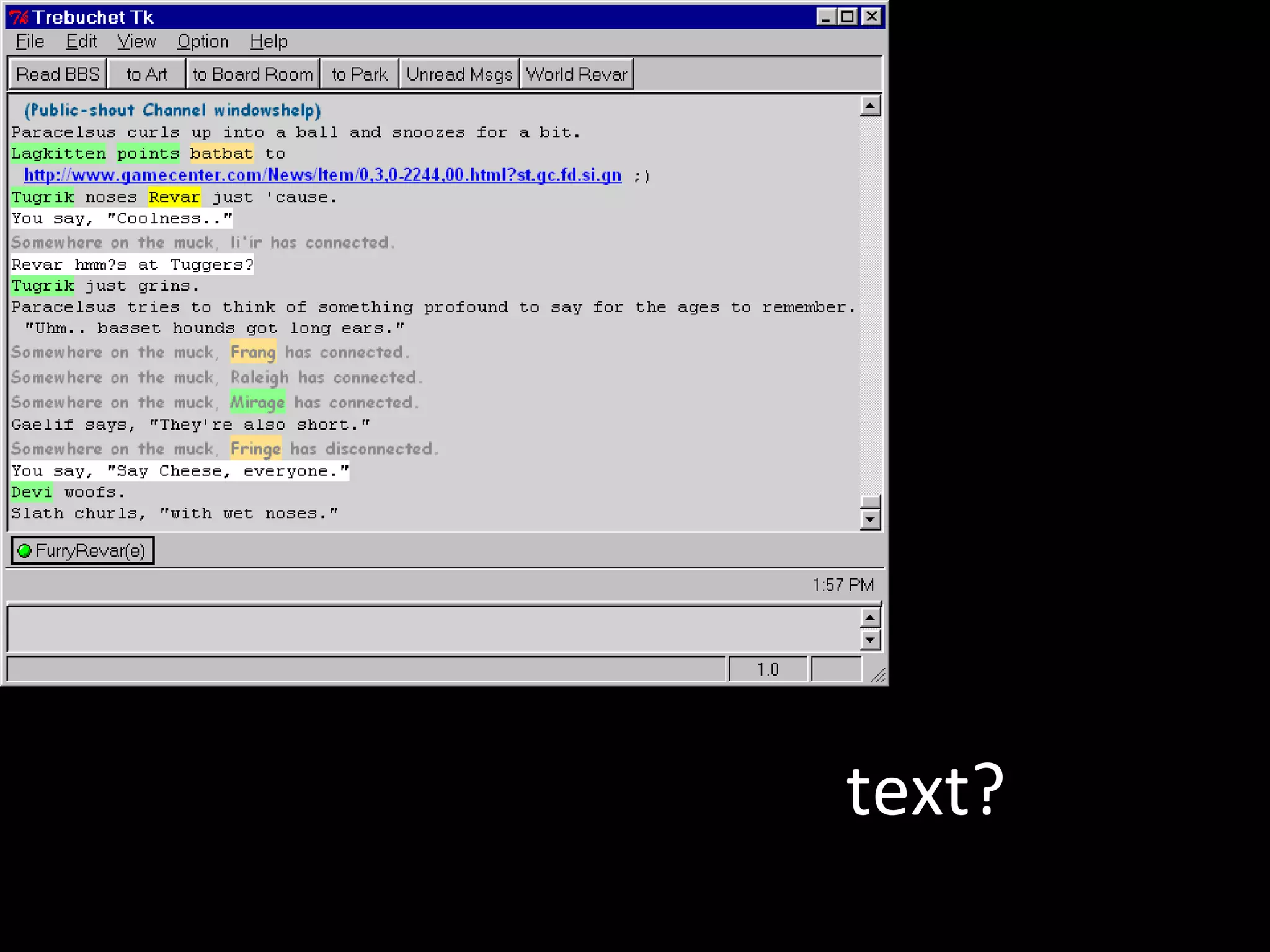Click the 'to Park' button
1270x952 pixels.
[x=360, y=74]
